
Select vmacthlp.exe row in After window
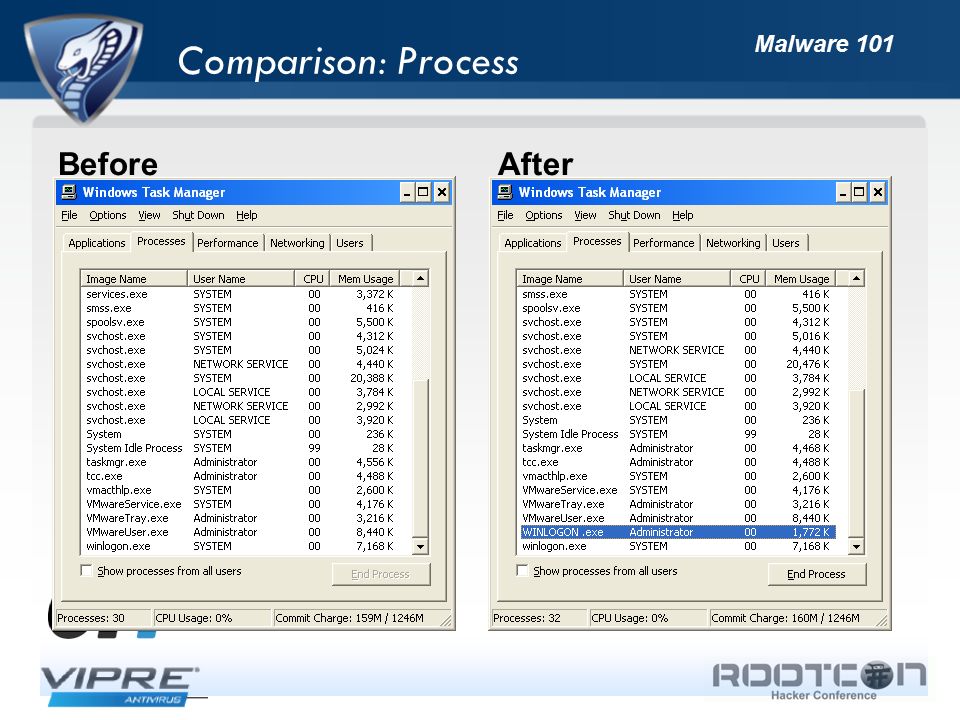(x=678, y=476)
